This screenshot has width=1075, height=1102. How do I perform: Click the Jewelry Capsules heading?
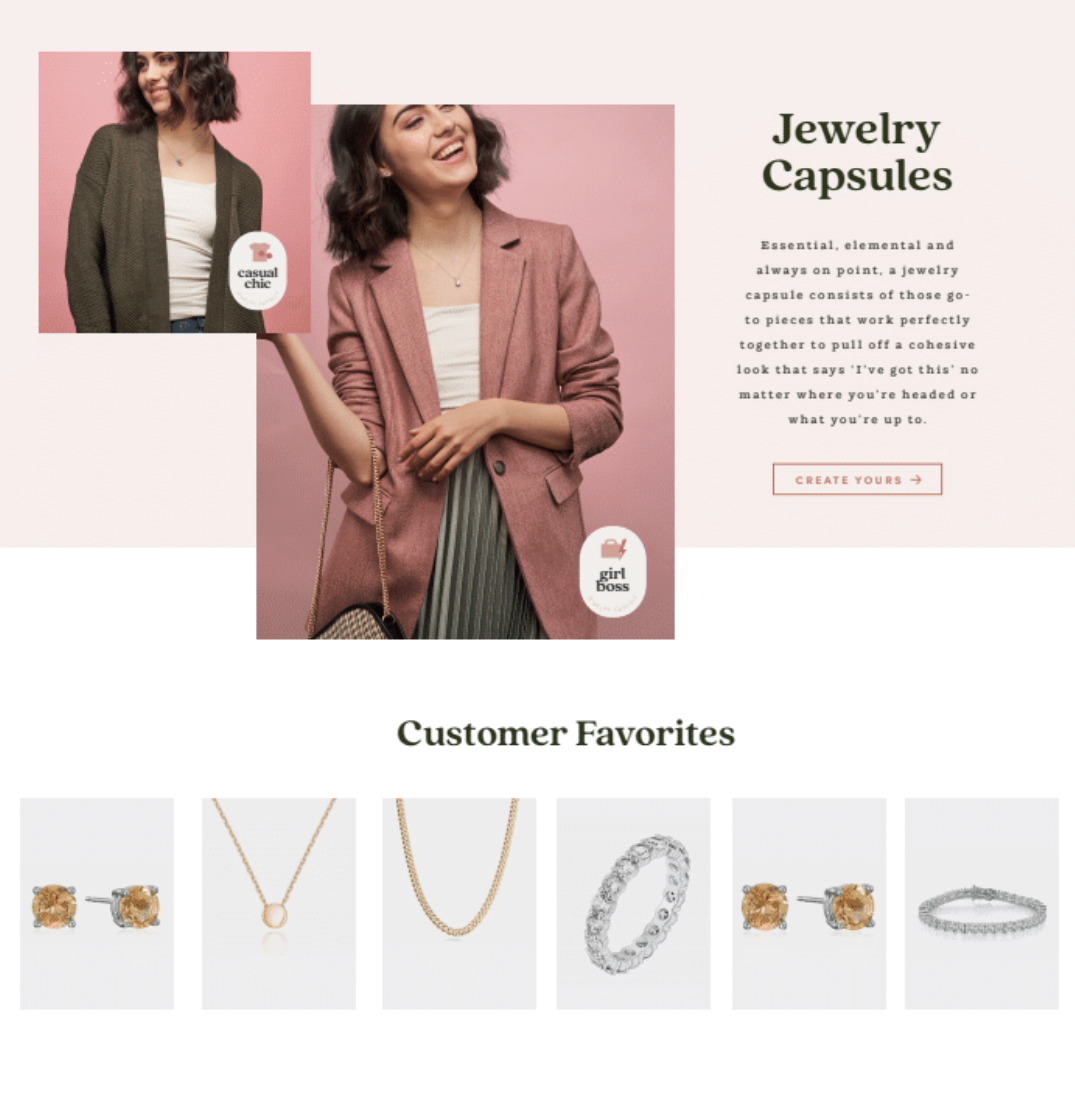(857, 152)
